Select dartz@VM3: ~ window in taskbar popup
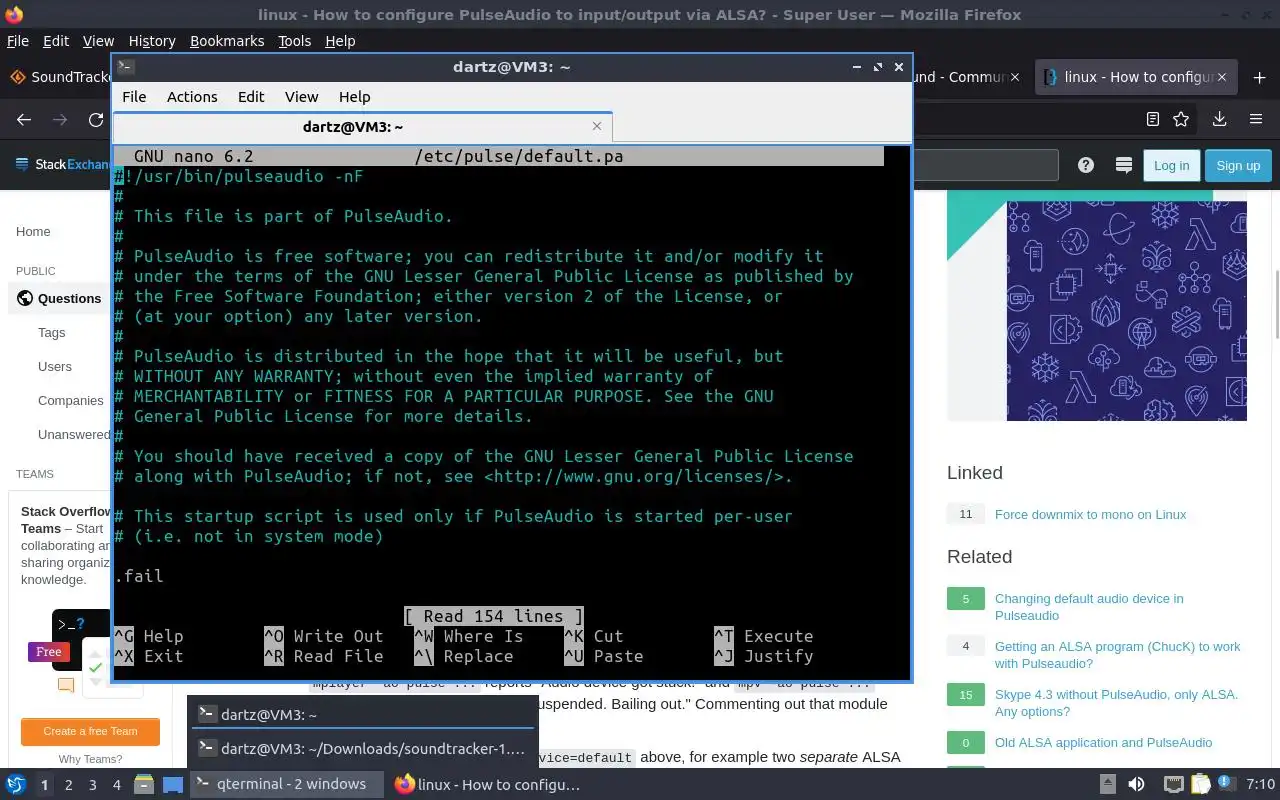 coord(363,714)
